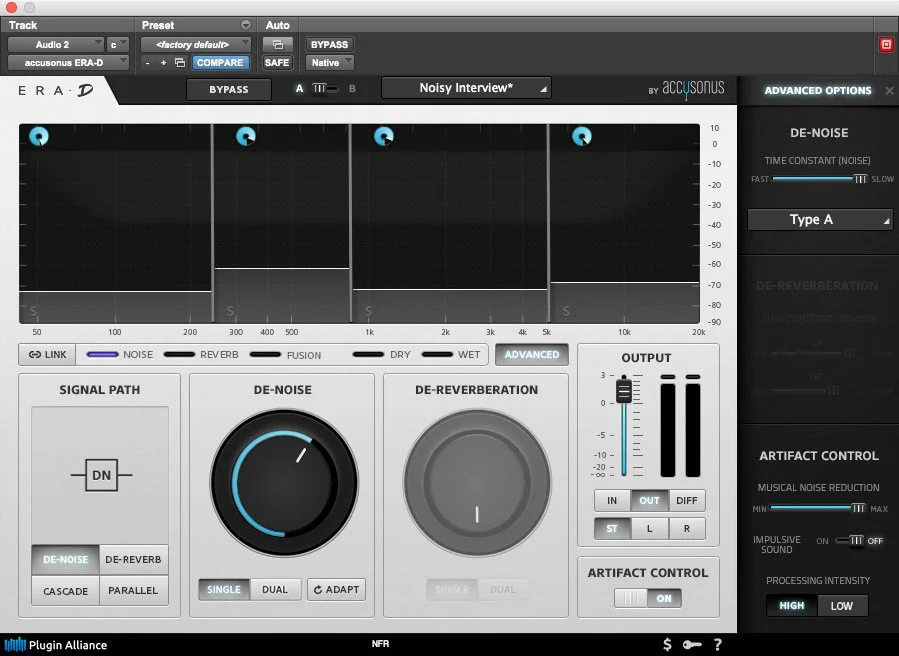Viewport: 899px width, 656px height.
Task: Select LOW processing intensity
Action: point(842,606)
